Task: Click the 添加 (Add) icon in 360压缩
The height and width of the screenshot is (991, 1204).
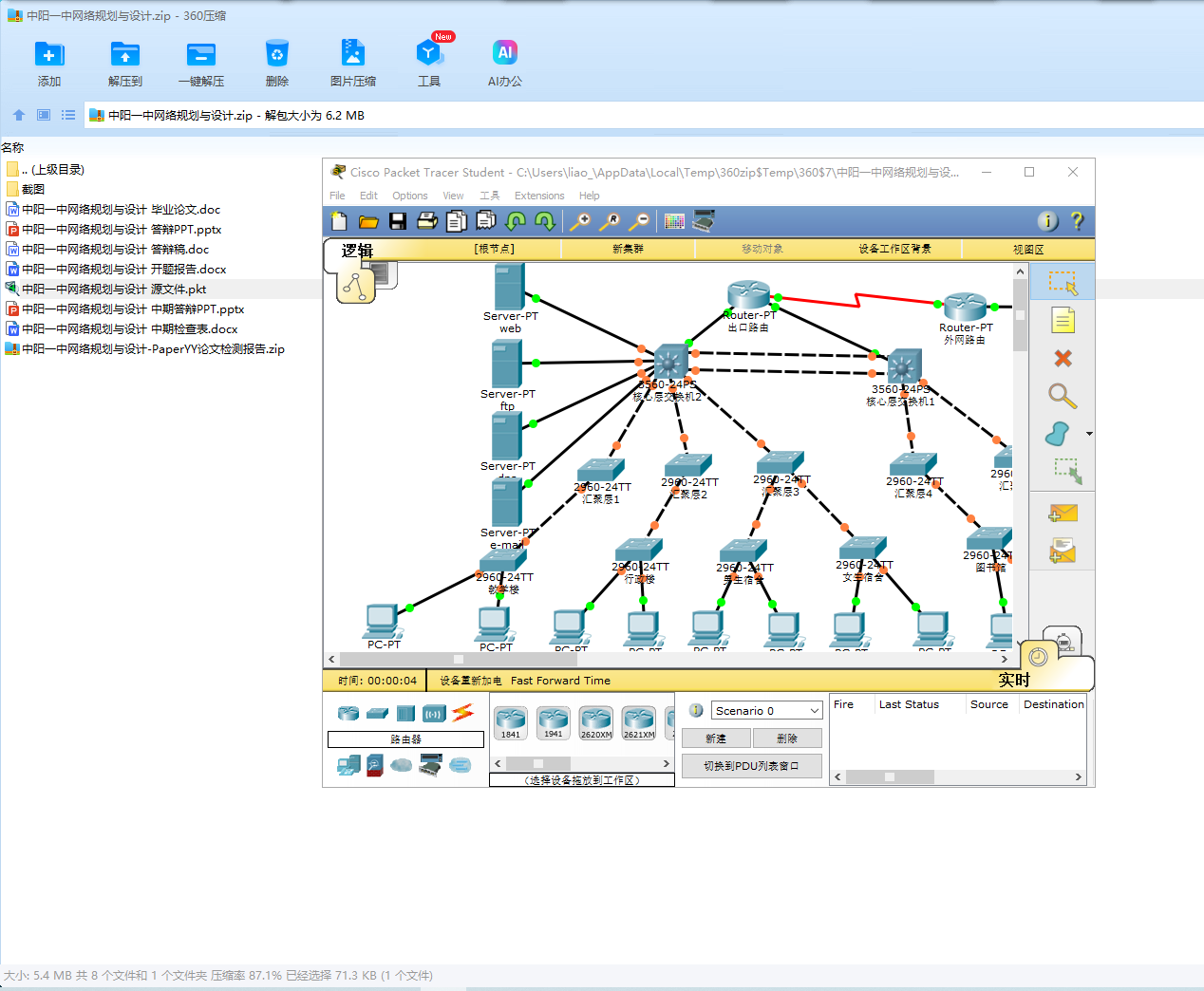Action: coord(49,65)
